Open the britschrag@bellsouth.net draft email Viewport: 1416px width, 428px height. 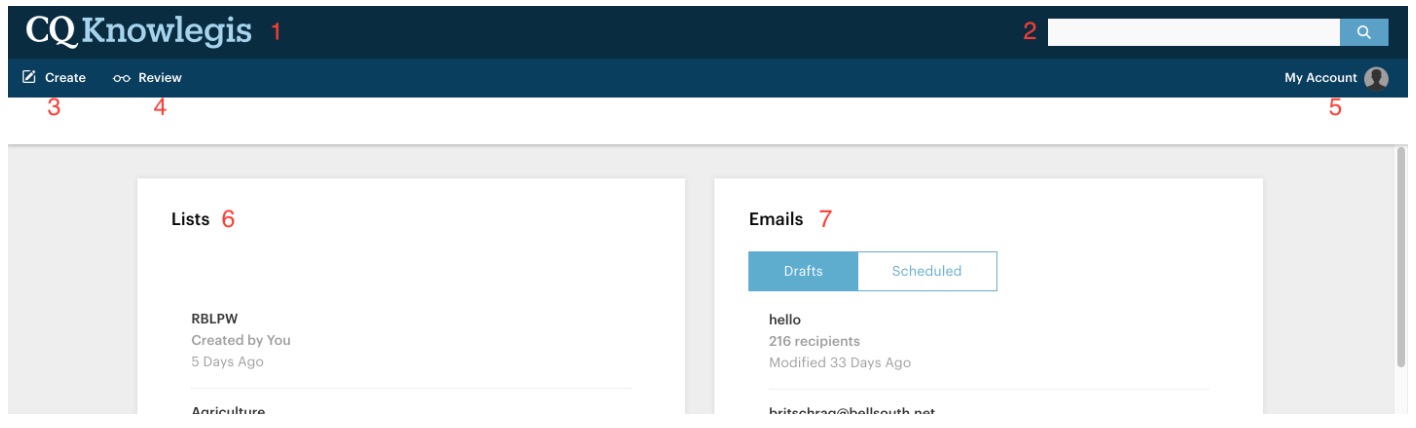(x=851, y=412)
